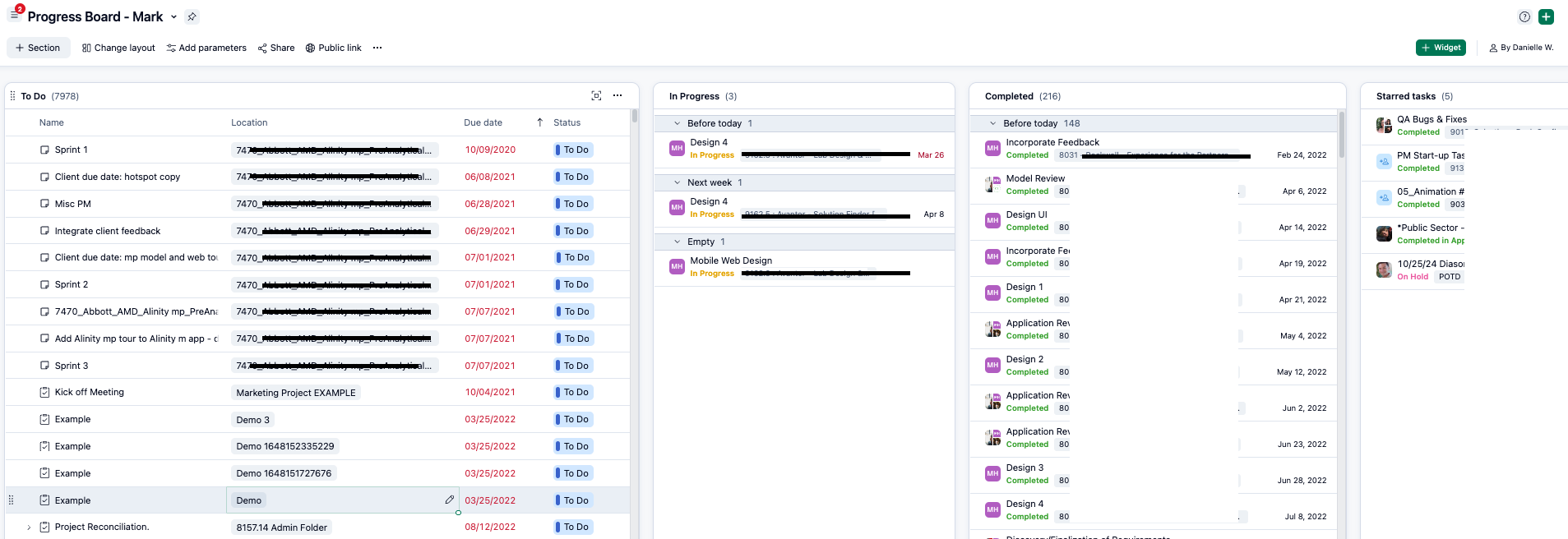
Task: Expand the Project Reconciliation subtasks
Action: click(x=30, y=527)
